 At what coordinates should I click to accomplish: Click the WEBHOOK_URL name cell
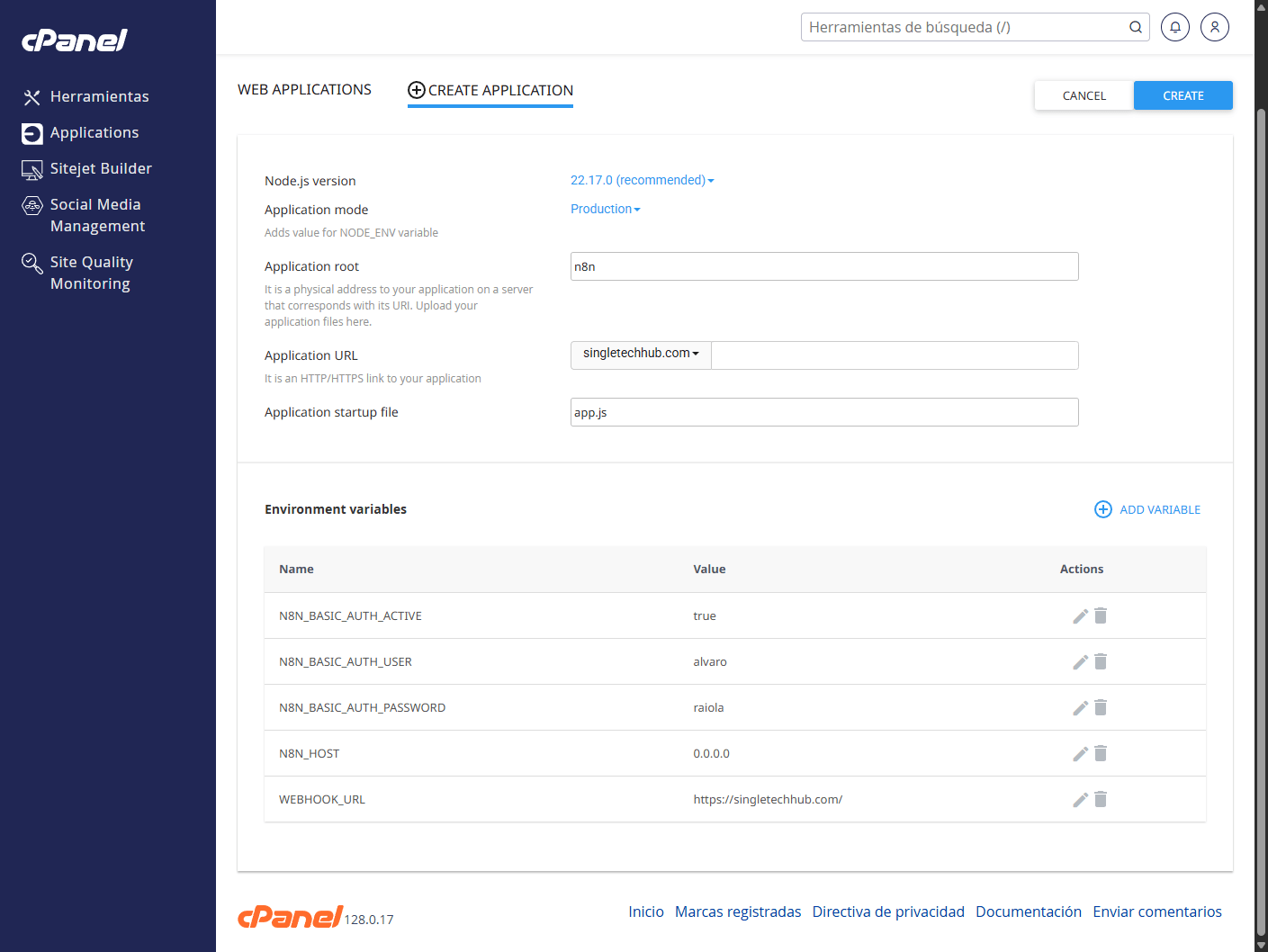[x=322, y=800]
